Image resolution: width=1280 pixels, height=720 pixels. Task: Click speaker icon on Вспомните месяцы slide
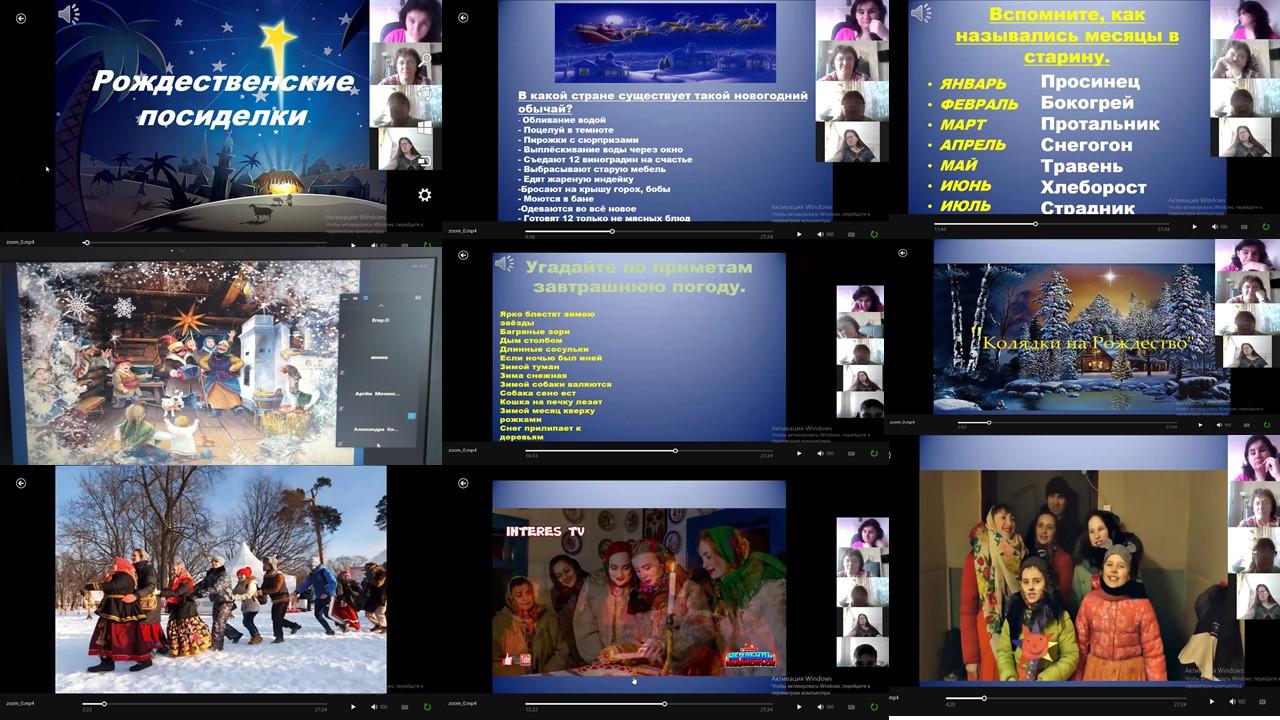click(921, 13)
